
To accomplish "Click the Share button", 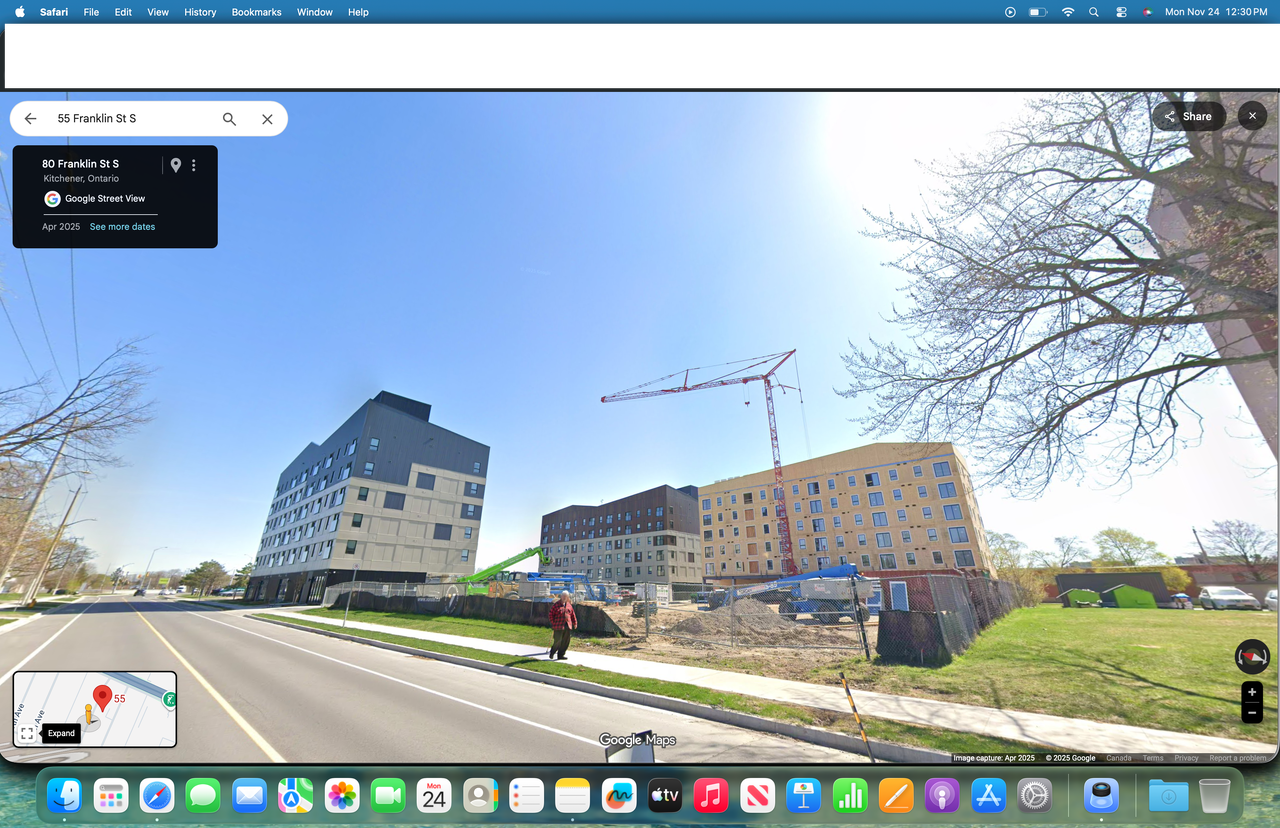I will coord(1188,116).
